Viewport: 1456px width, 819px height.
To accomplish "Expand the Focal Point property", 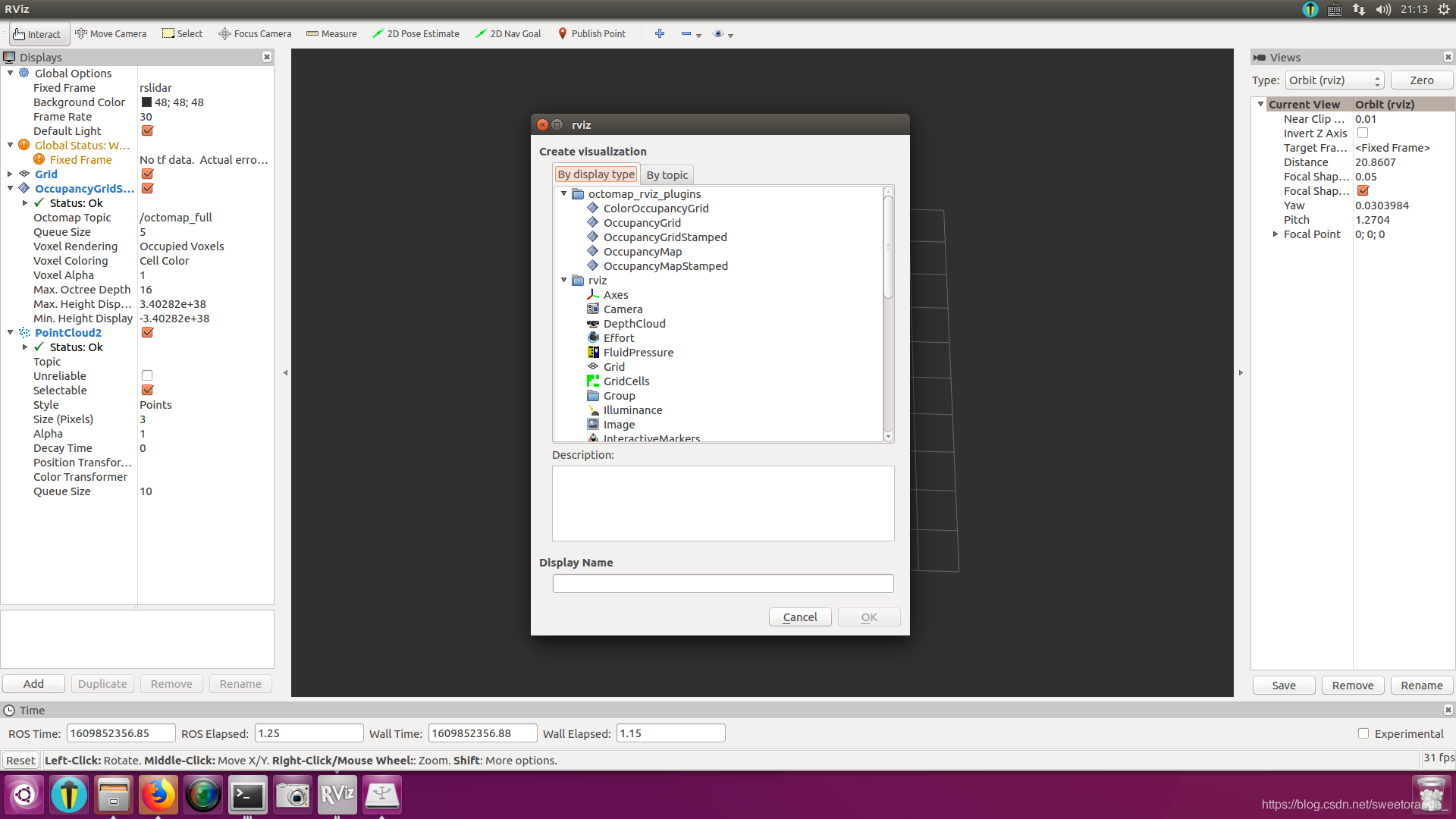I will click(x=1275, y=234).
